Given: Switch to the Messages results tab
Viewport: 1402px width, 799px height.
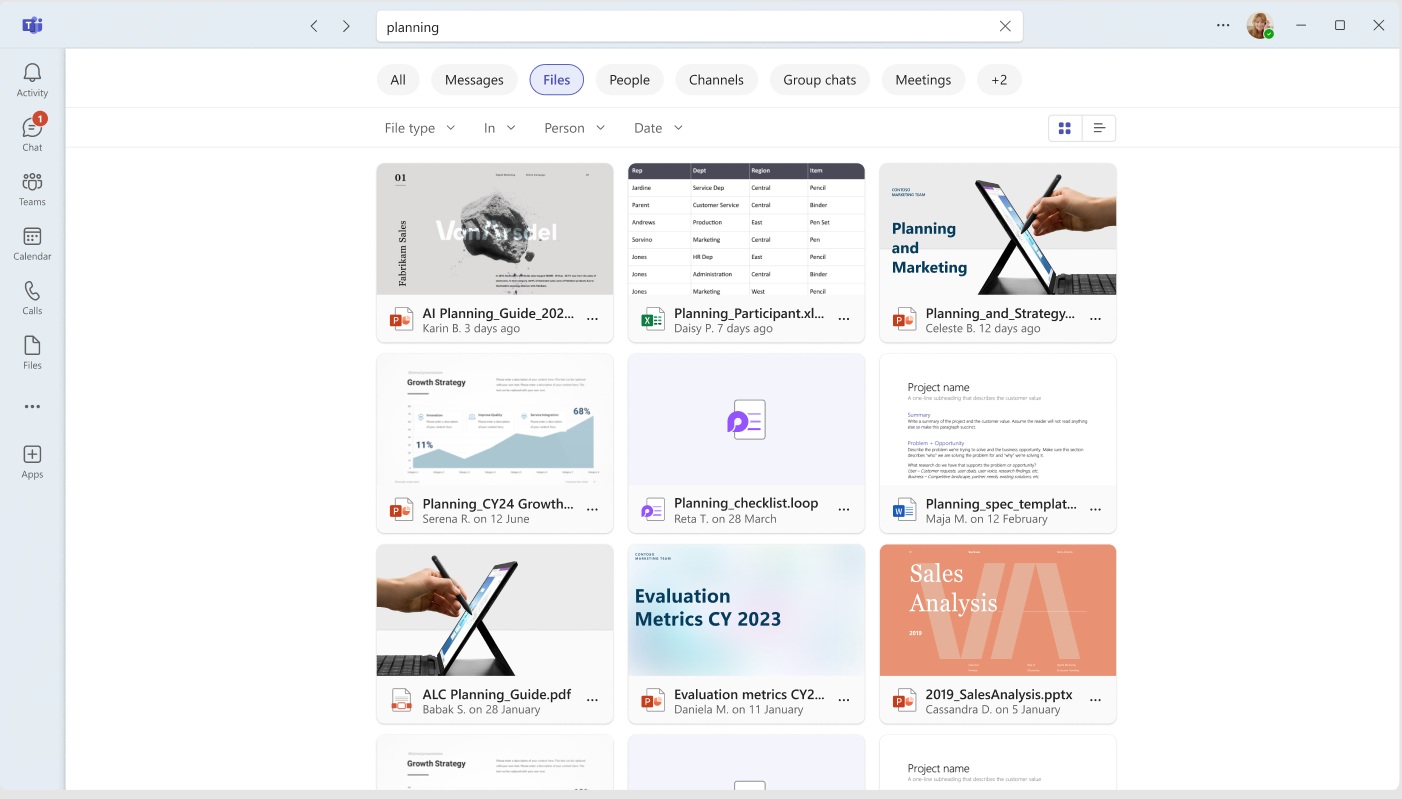Looking at the screenshot, I should (474, 79).
